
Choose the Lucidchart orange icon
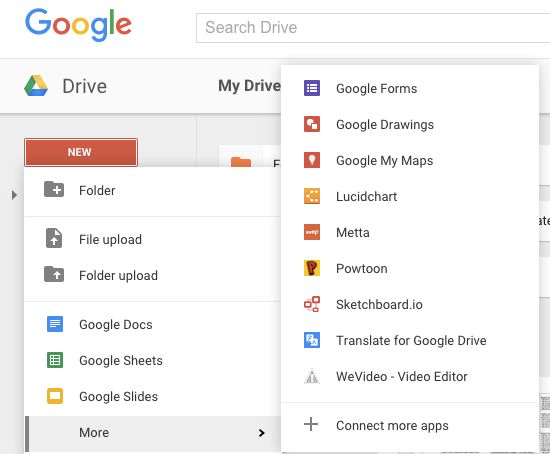311,196
